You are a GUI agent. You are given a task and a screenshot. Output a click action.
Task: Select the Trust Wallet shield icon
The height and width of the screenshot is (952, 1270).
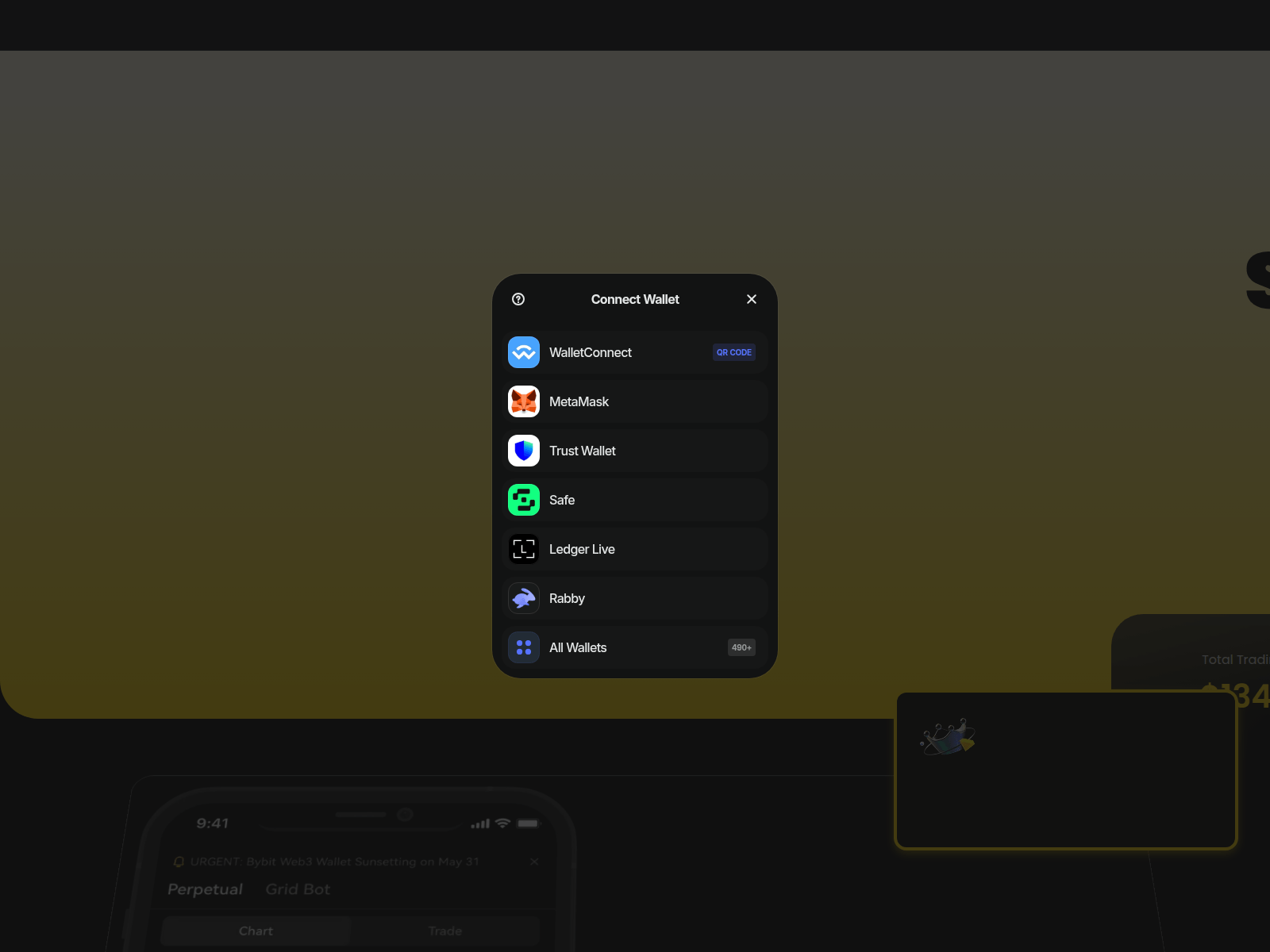click(524, 451)
